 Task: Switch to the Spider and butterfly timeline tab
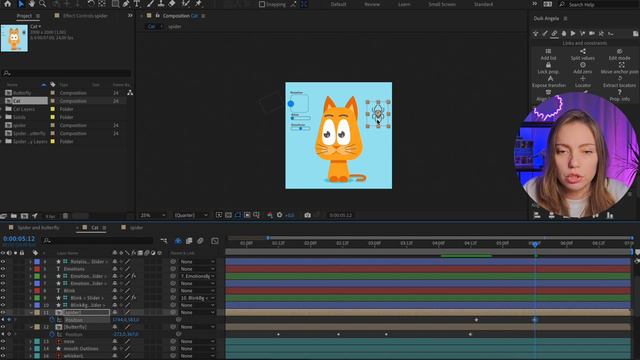coord(38,228)
